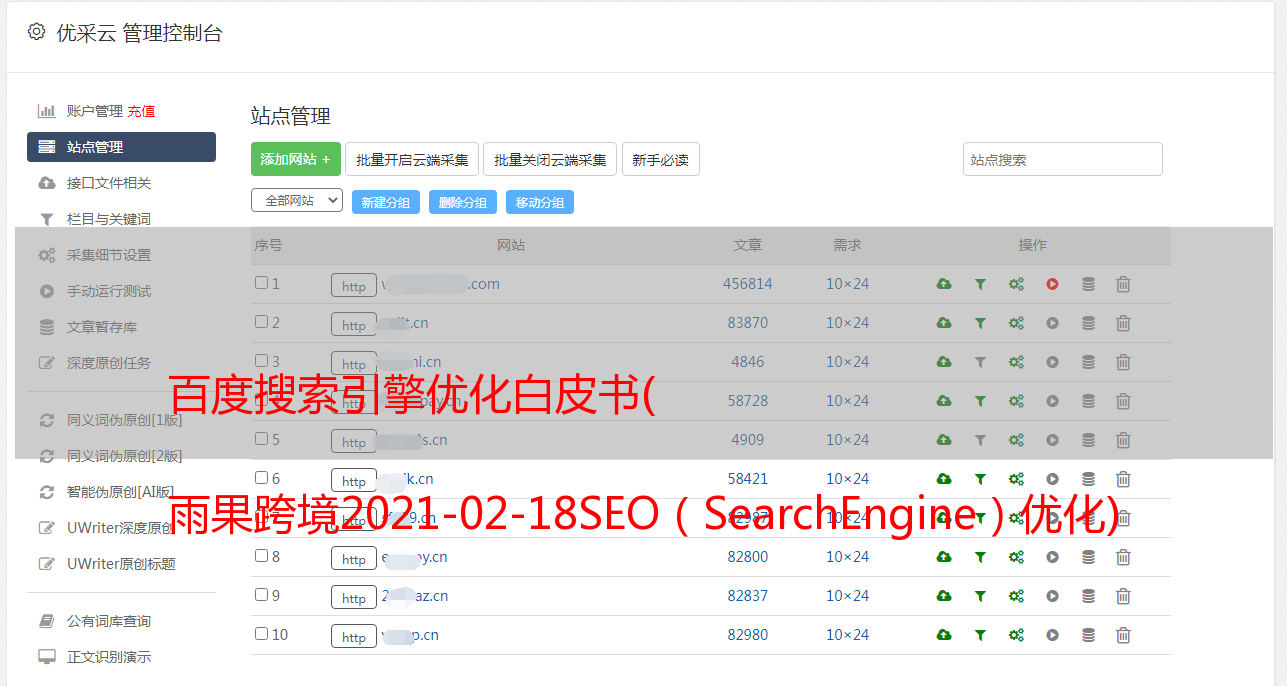The image size is (1287, 686).
Task: Click the http badge in row 10
Action: (354, 636)
